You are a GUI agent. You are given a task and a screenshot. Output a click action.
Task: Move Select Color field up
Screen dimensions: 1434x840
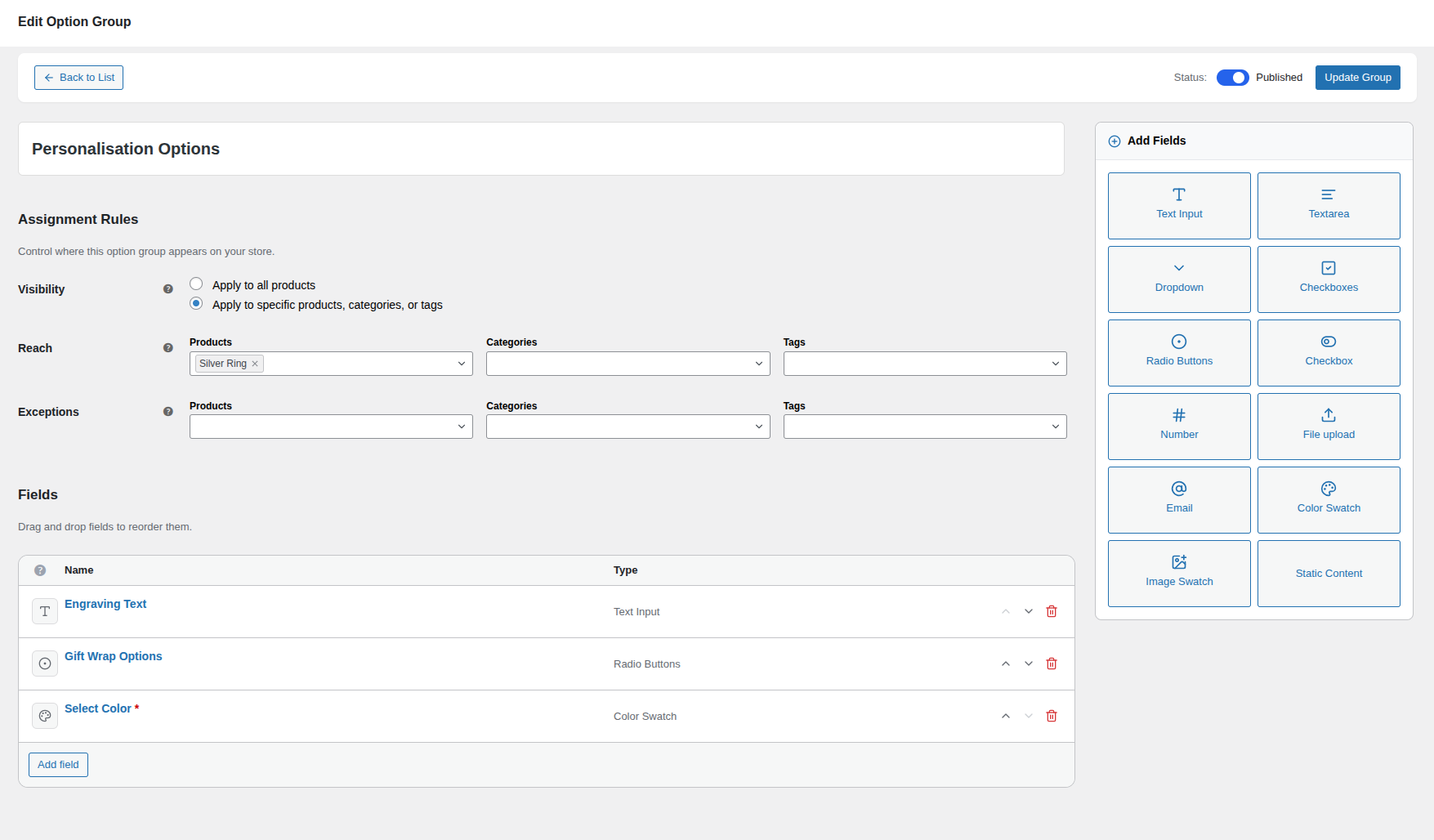1006,716
